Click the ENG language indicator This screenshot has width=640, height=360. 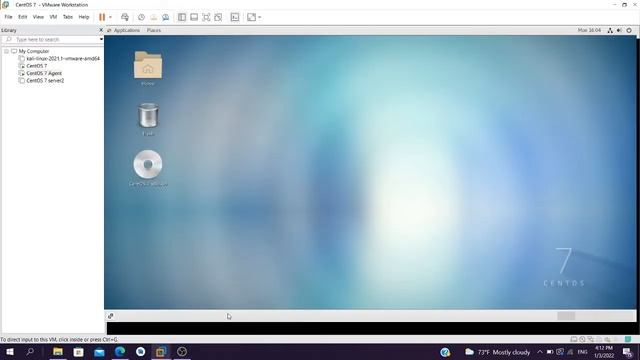click(582, 352)
